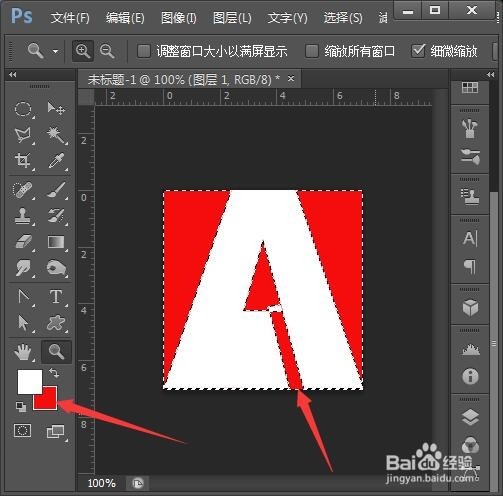503x496 pixels.
Task: Click the red triangle inside the letter A
Action: [x=262, y=283]
